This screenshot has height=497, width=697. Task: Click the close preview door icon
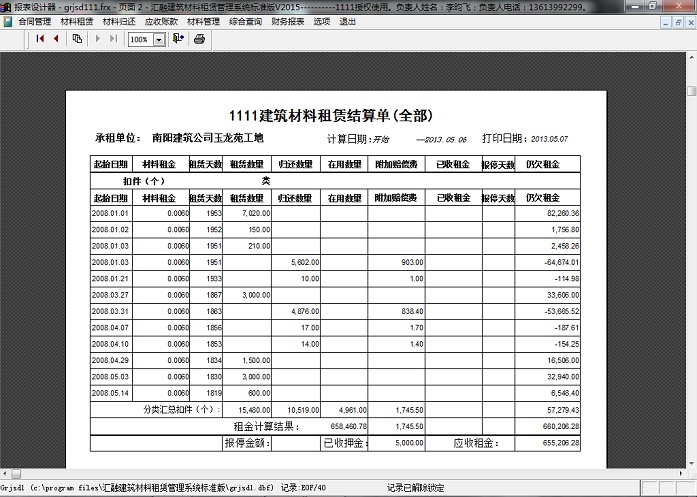pyautogui.click(x=179, y=39)
